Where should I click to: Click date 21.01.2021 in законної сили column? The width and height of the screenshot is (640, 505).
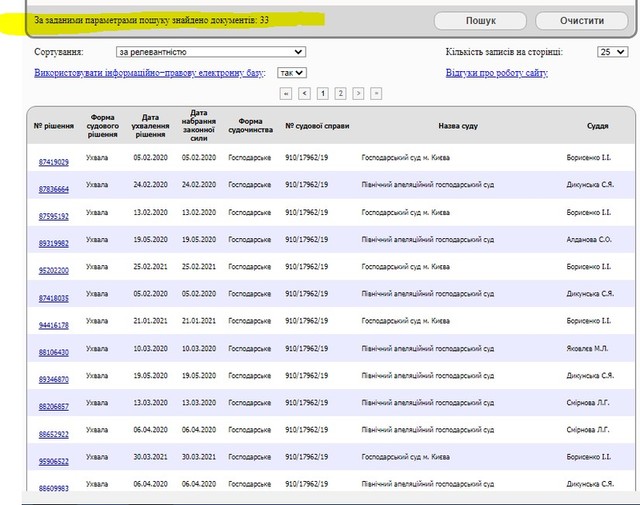[199, 321]
